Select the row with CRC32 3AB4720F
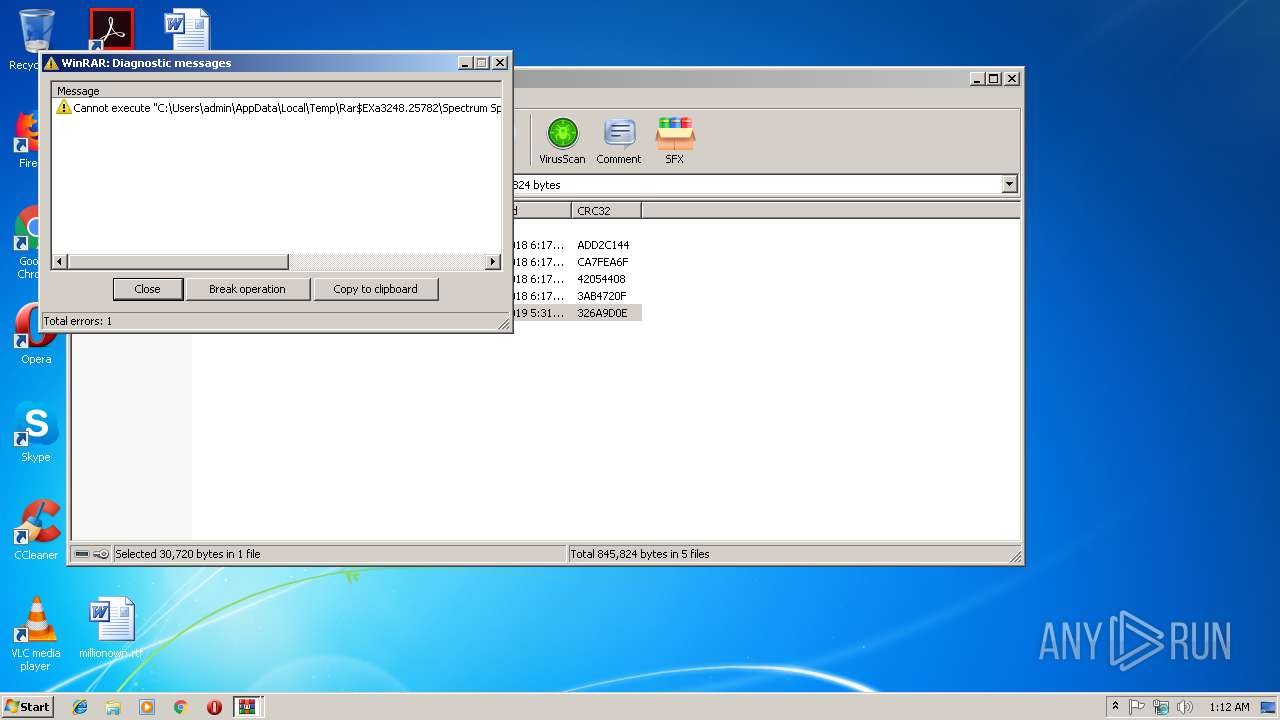Screen dimensions: 1280x720 (603, 296)
